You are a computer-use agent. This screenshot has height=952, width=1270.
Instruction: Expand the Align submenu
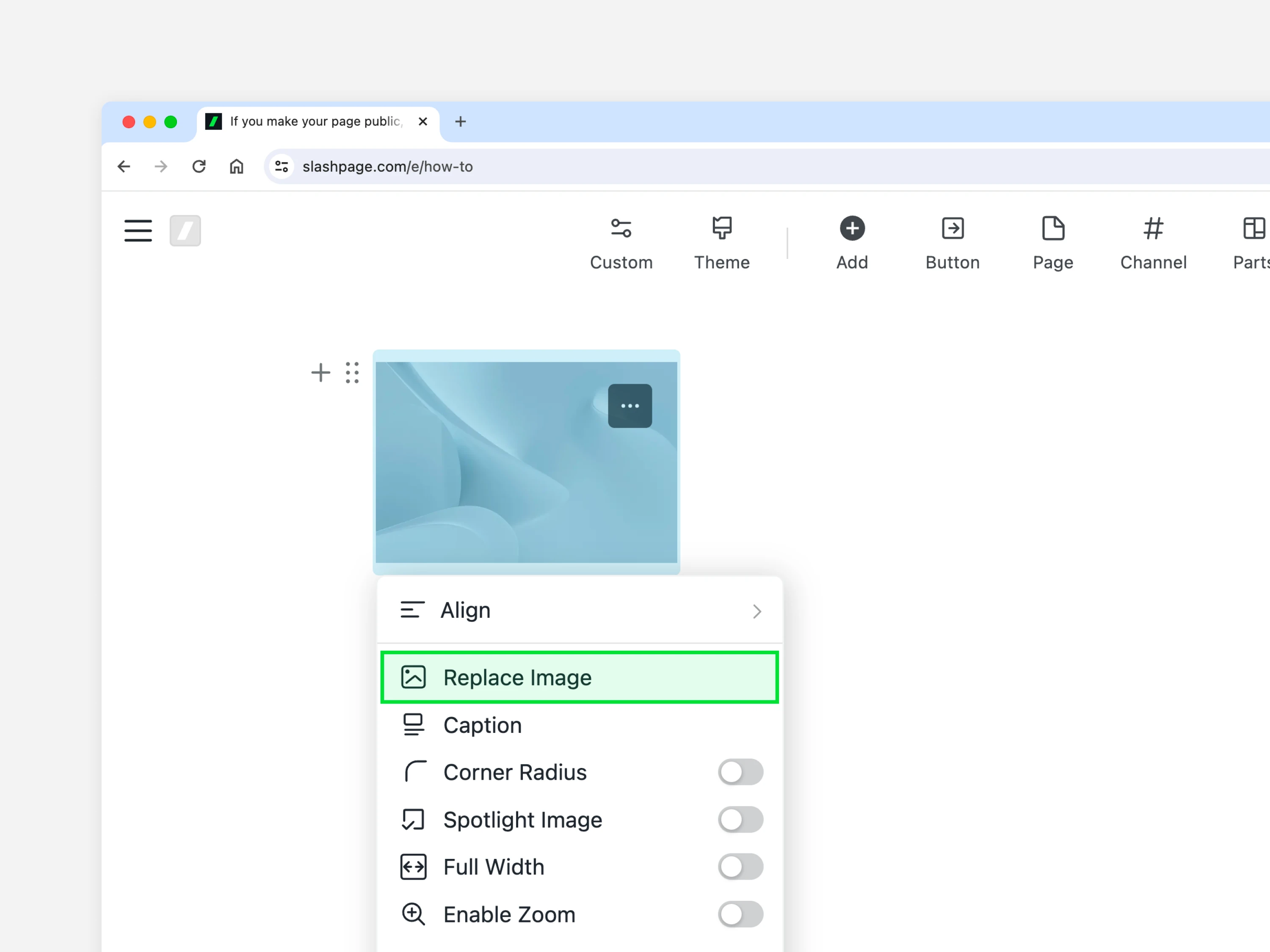tap(580, 610)
